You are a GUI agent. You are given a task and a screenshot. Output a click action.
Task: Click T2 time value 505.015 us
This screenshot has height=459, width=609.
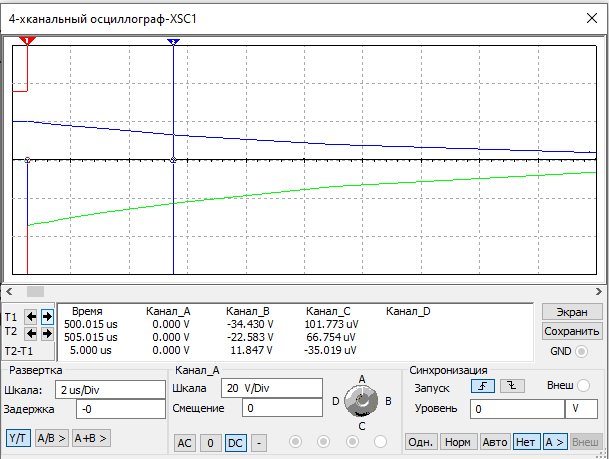coord(90,337)
